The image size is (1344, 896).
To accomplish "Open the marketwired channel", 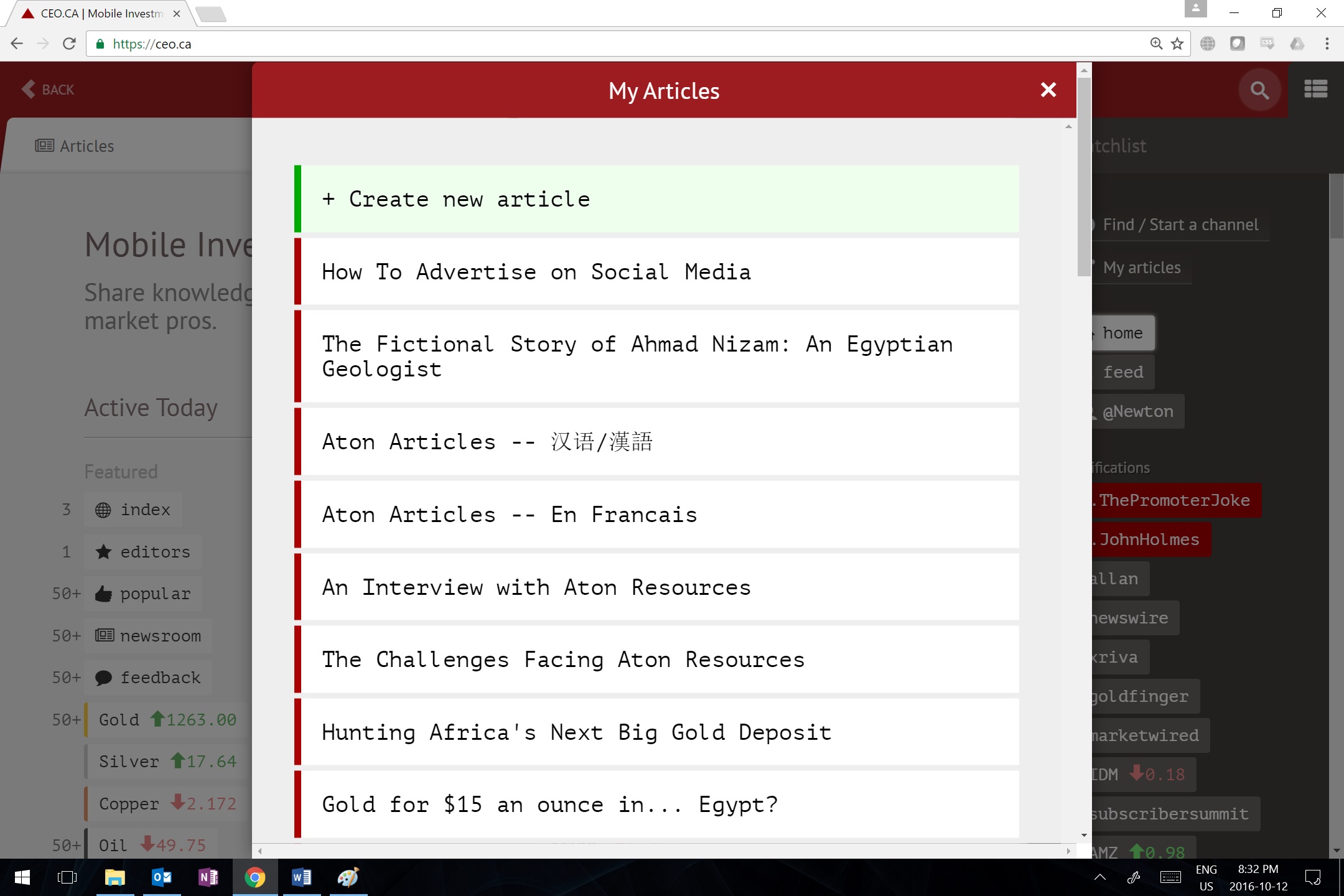I will 1150,735.
